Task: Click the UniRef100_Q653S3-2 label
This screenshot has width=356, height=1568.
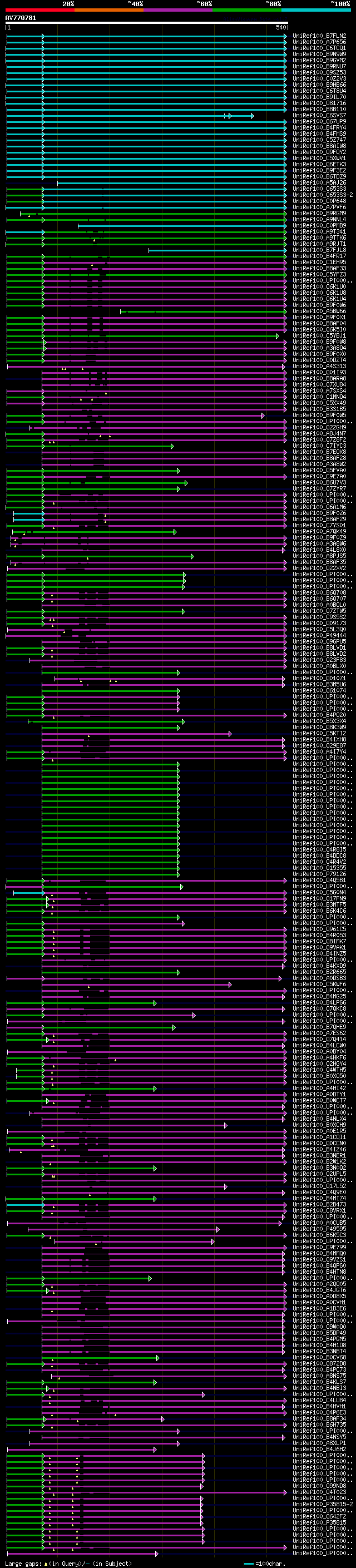Action: [323, 195]
